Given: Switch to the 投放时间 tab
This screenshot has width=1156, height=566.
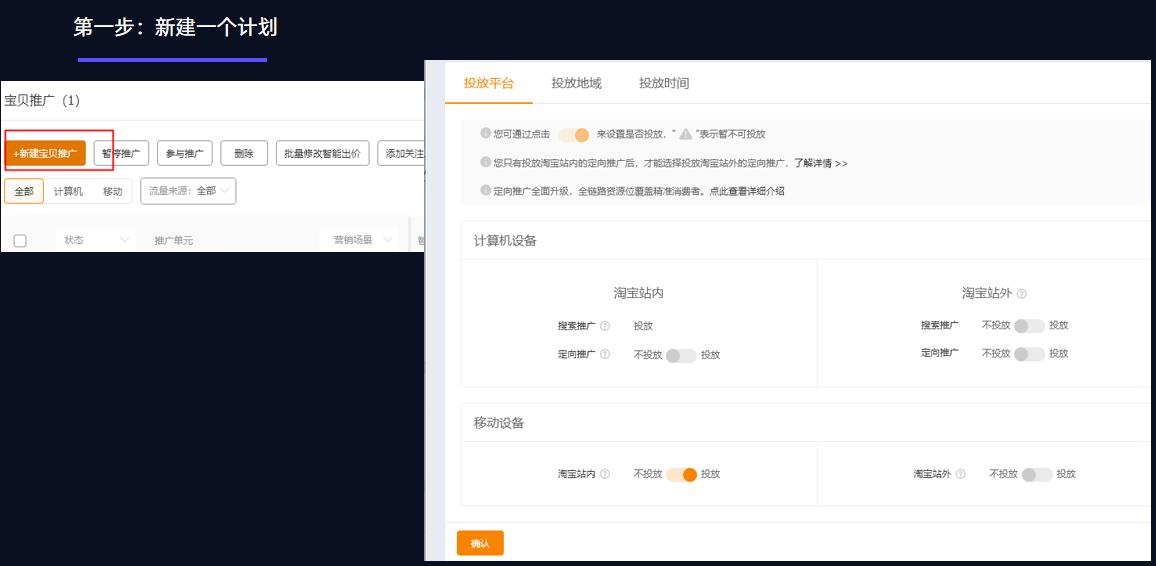Looking at the screenshot, I should (664, 83).
